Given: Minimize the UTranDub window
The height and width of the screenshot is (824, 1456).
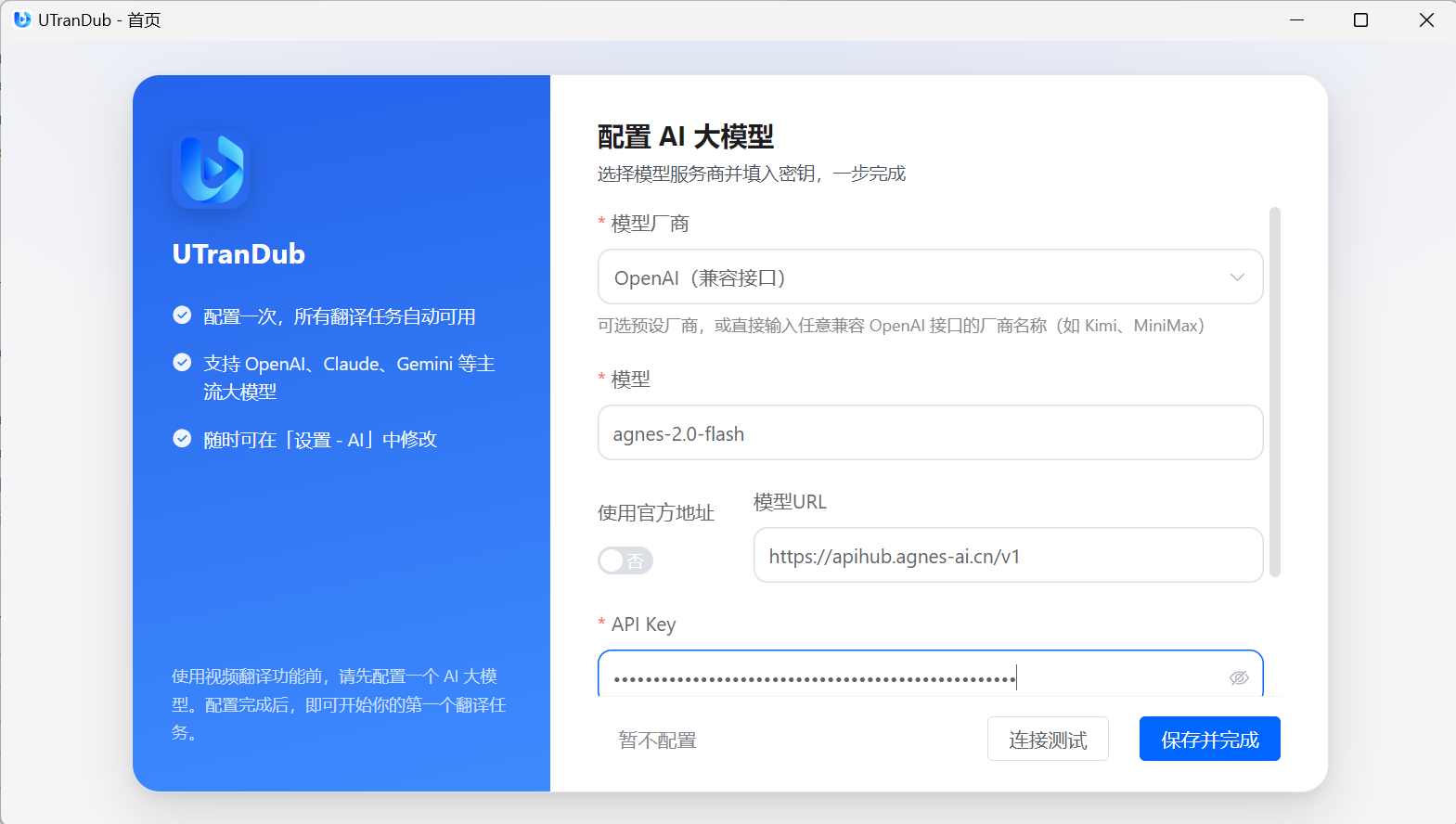Looking at the screenshot, I should (1296, 19).
